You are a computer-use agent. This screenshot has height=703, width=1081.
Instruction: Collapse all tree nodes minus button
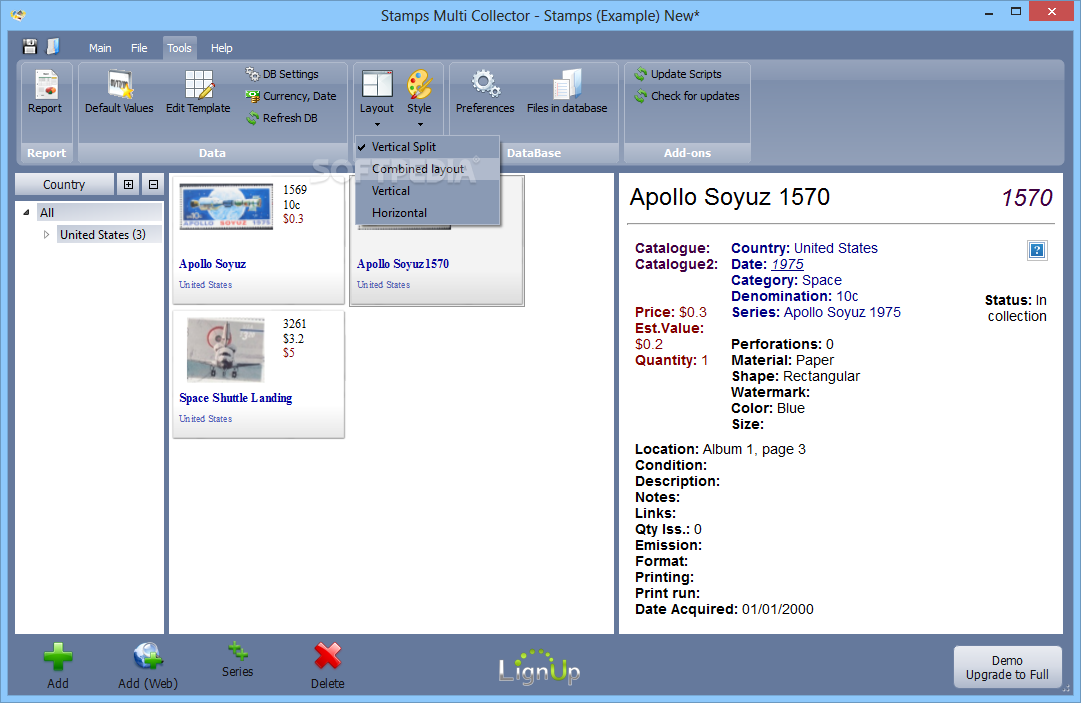[153, 184]
